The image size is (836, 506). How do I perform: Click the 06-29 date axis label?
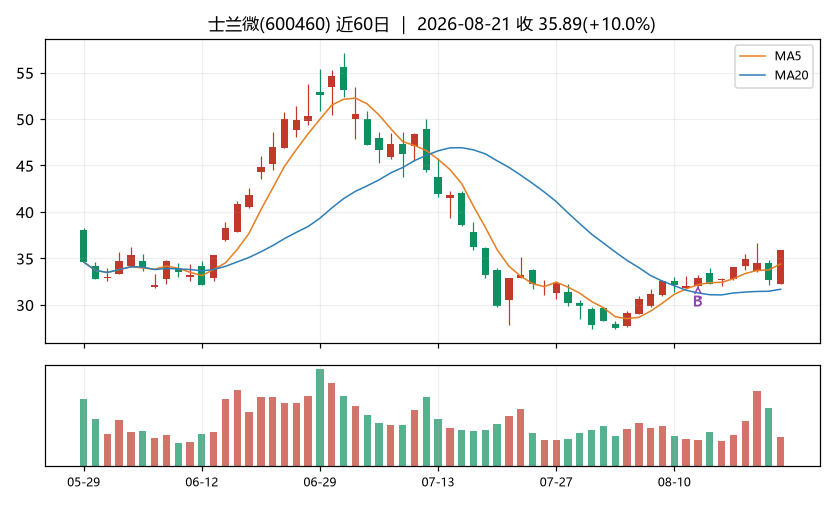point(320,483)
